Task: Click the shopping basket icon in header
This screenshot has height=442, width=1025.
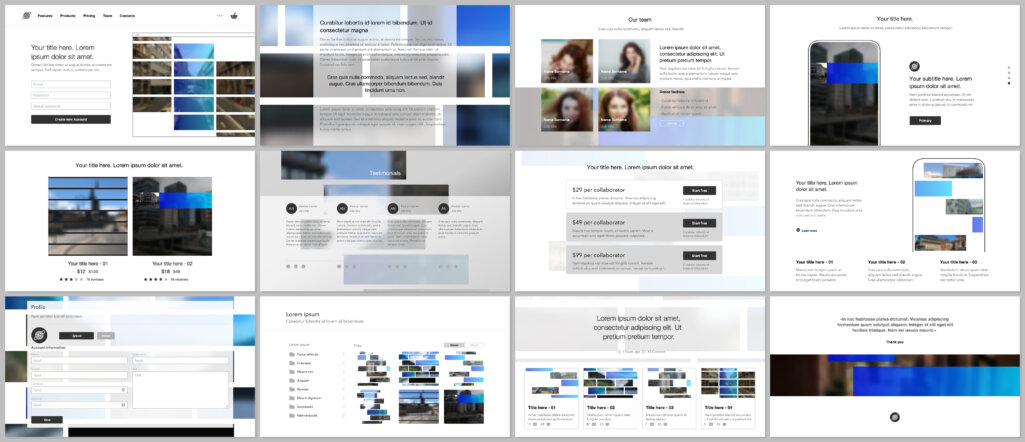Action: click(x=234, y=16)
